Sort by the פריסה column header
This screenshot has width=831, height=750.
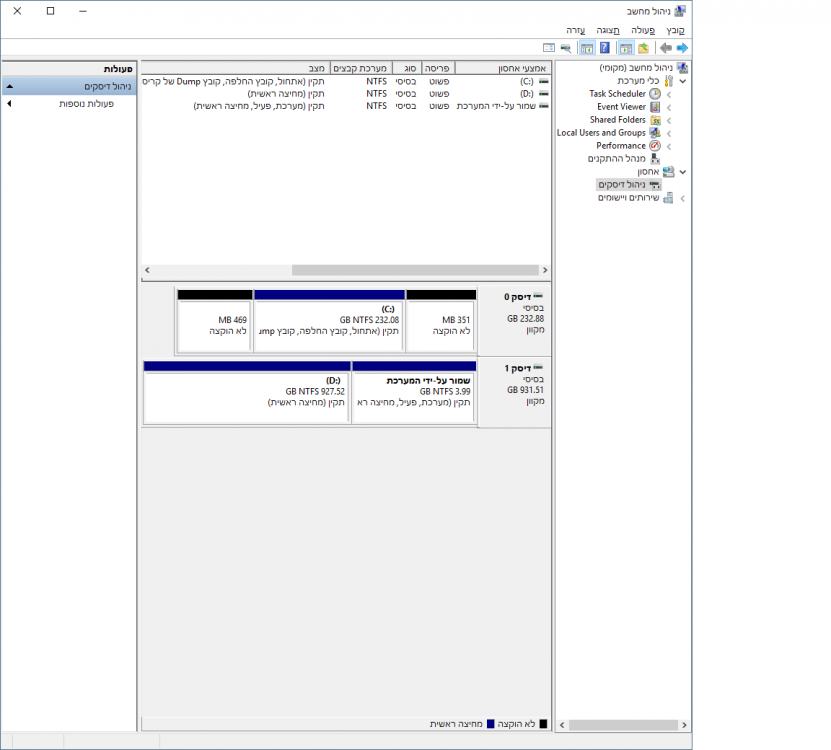[438, 68]
